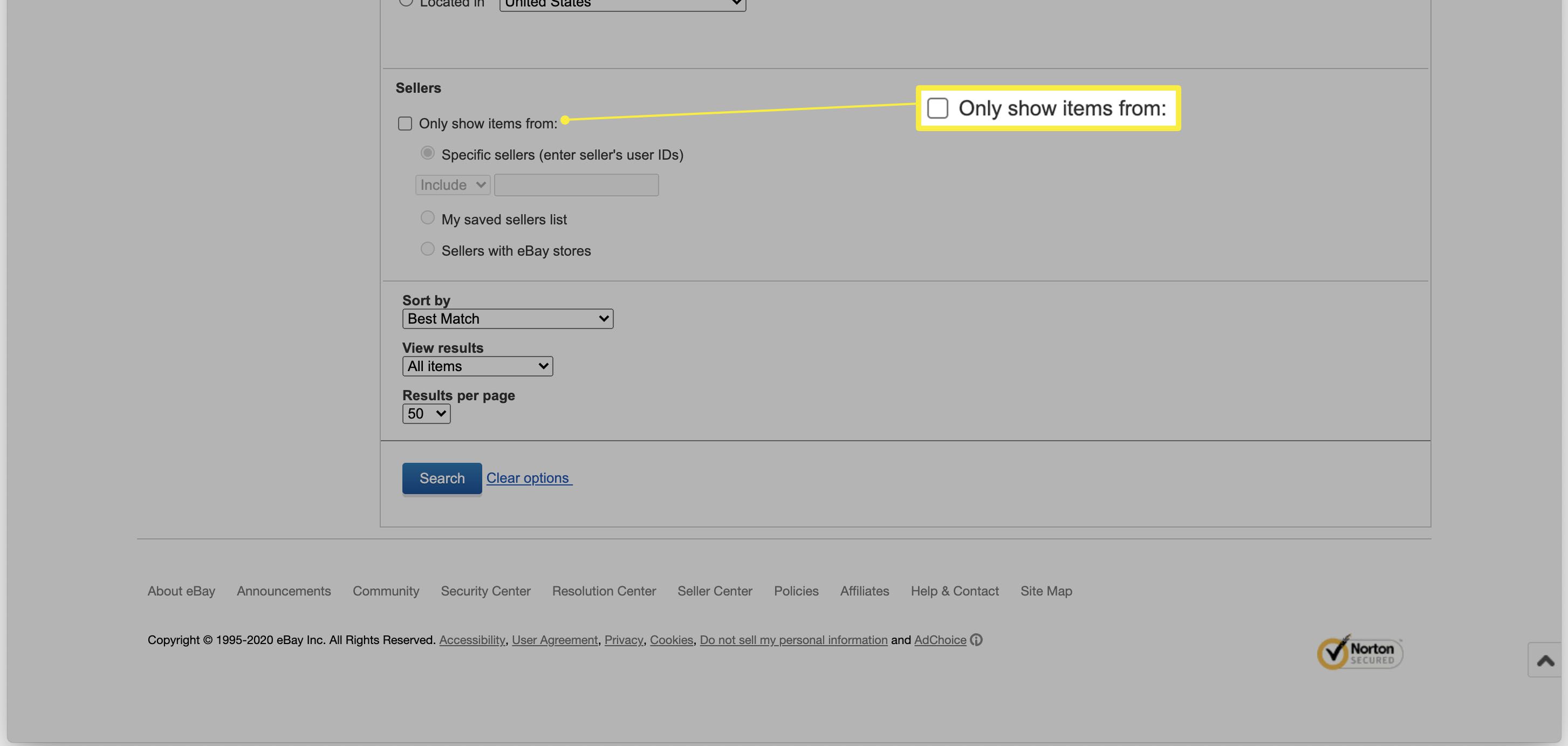
Task: Select 'My saved sellers list' radio button
Action: (x=427, y=218)
